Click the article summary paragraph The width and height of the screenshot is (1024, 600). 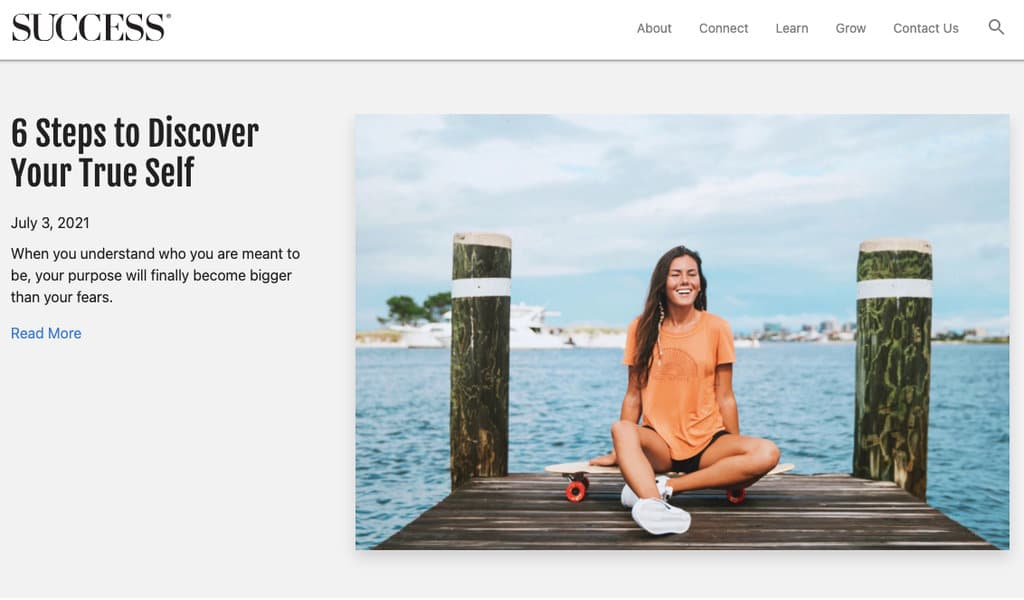click(155, 275)
